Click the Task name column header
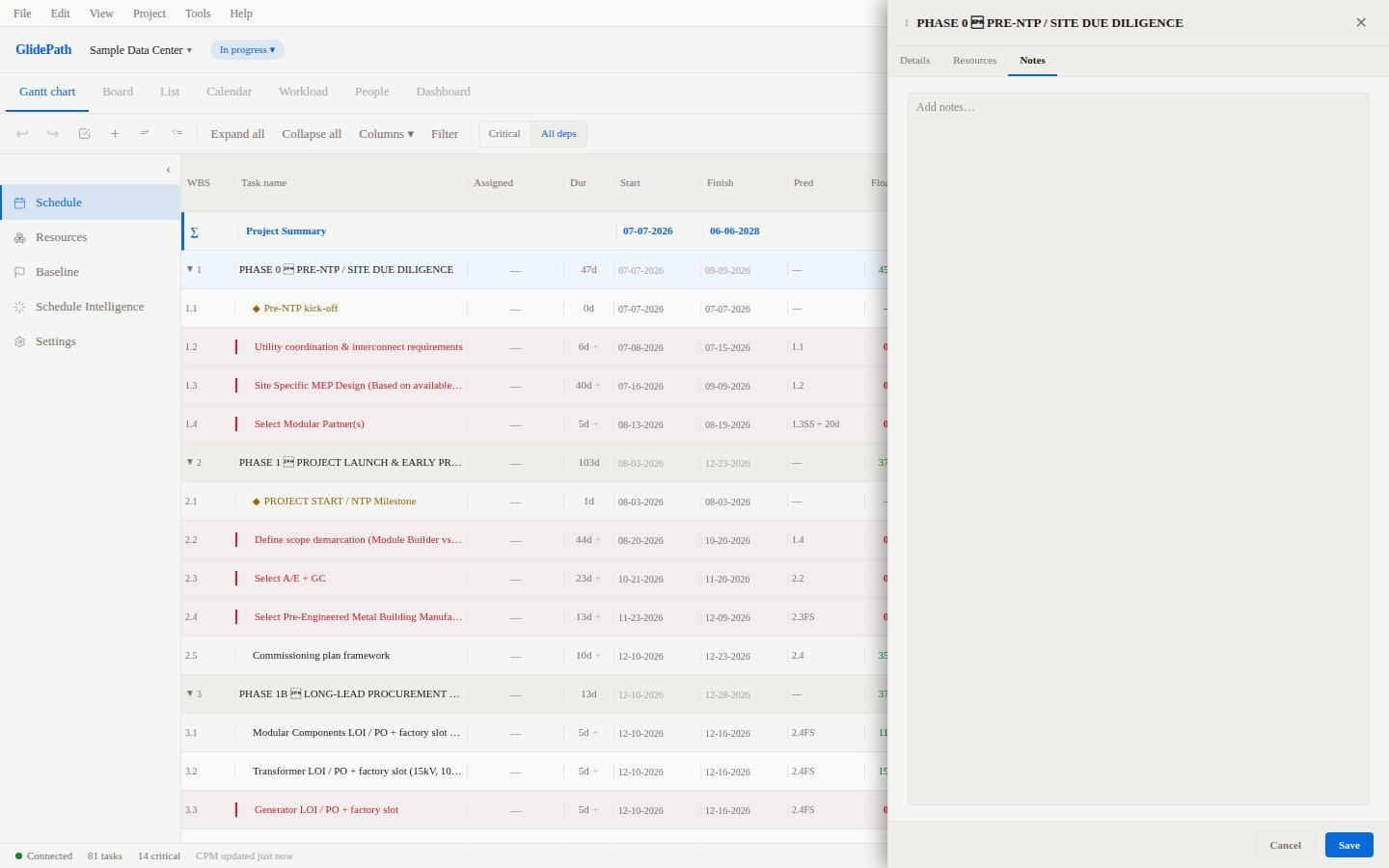This screenshot has width=1389, height=868. click(x=263, y=183)
